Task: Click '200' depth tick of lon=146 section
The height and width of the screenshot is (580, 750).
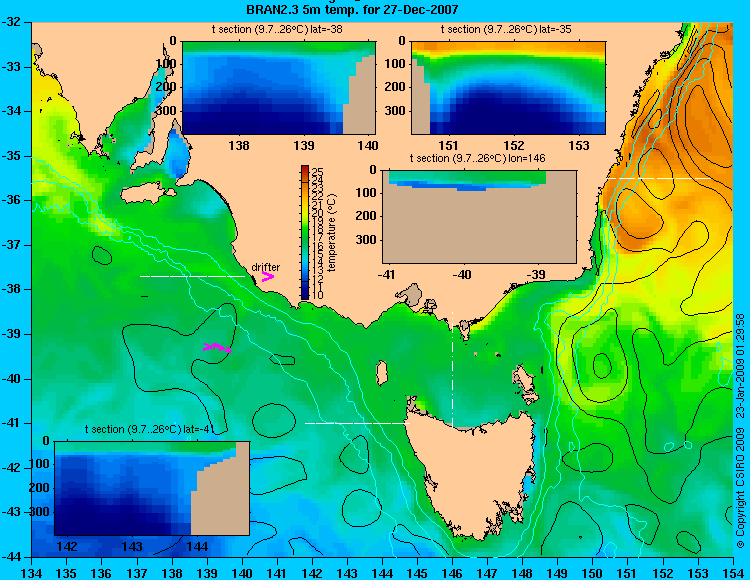Action: (366, 216)
